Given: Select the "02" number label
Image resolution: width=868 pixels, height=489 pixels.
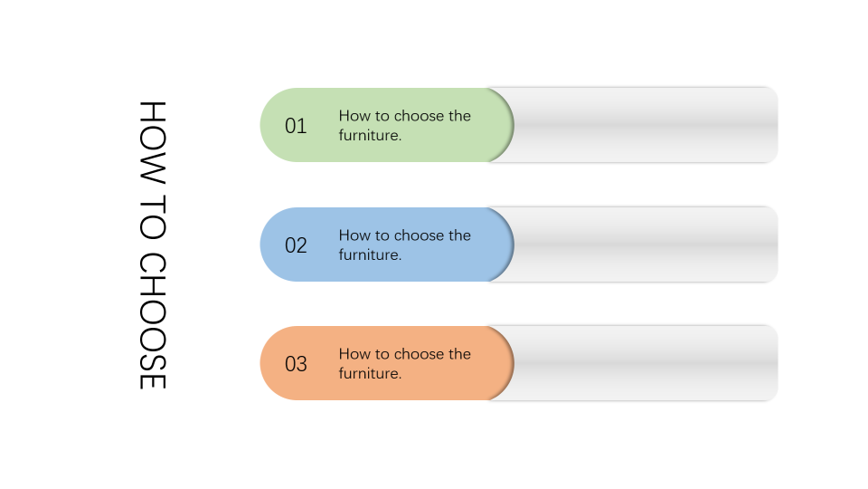Looking at the screenshot, I should pyautogui.click(x=296, y=245).
